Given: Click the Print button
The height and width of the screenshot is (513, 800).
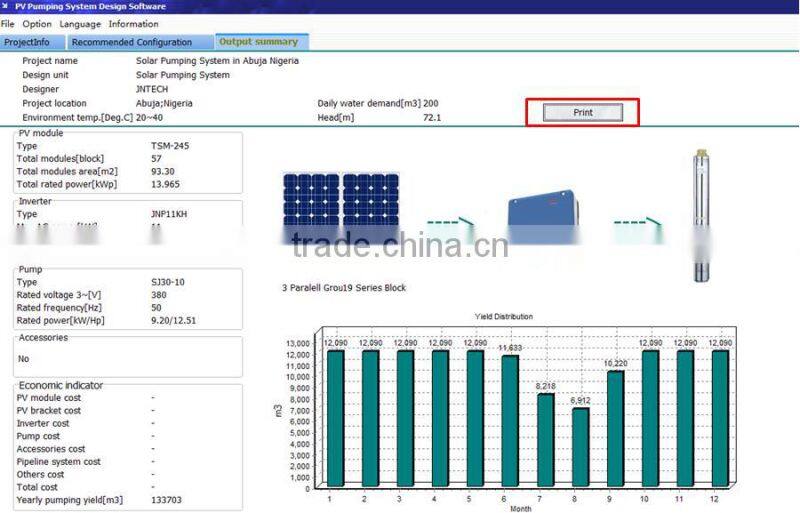Looking at the screenshot, I should 583,112.
